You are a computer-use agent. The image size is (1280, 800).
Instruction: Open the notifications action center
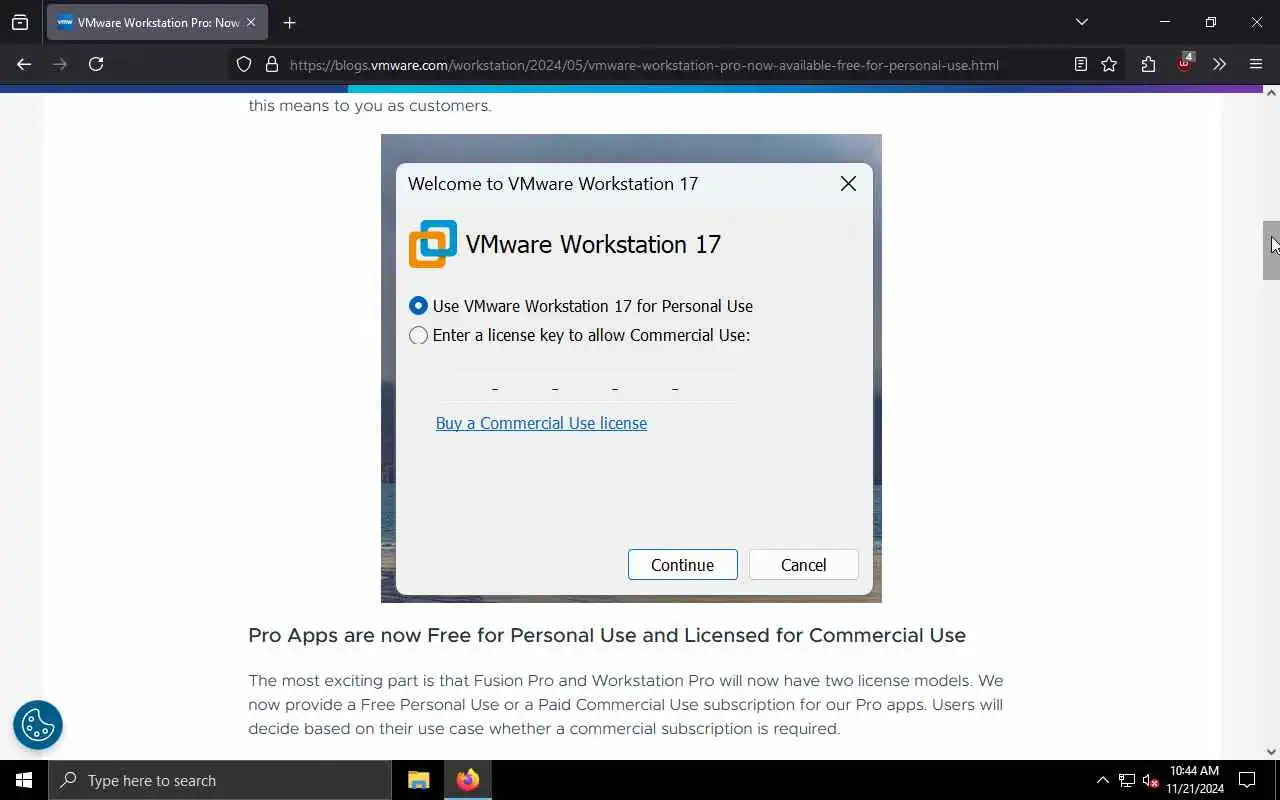(x=1247, y=780)
